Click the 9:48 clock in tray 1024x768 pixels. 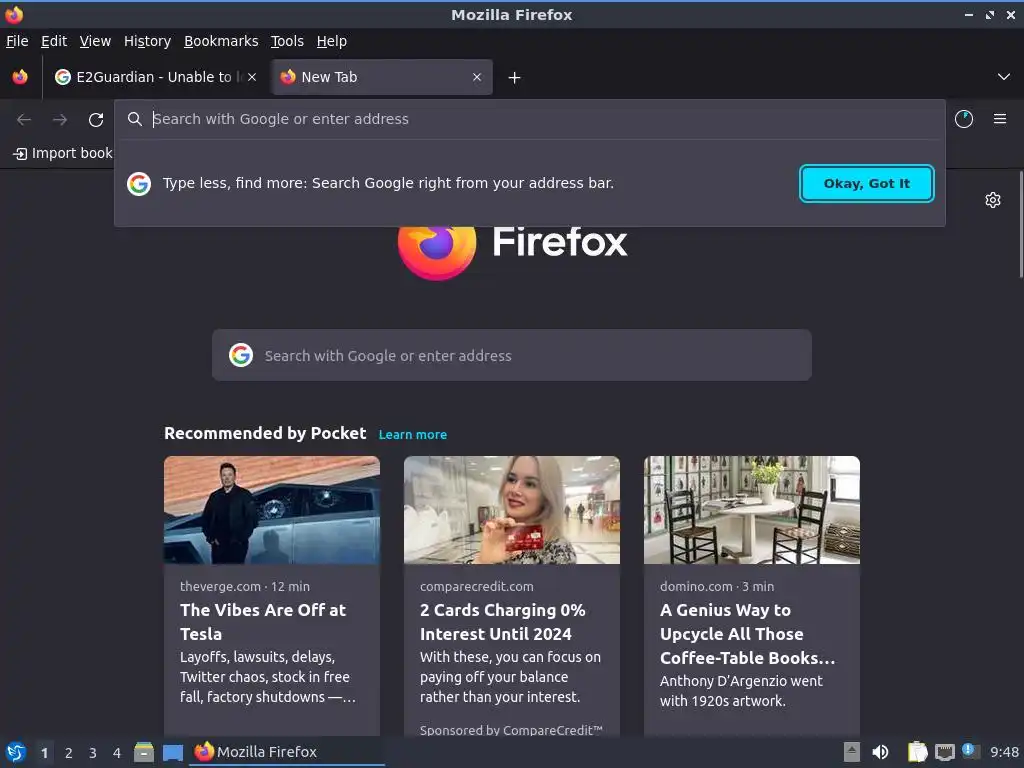pyautogui.click(x=1004, y=752)
